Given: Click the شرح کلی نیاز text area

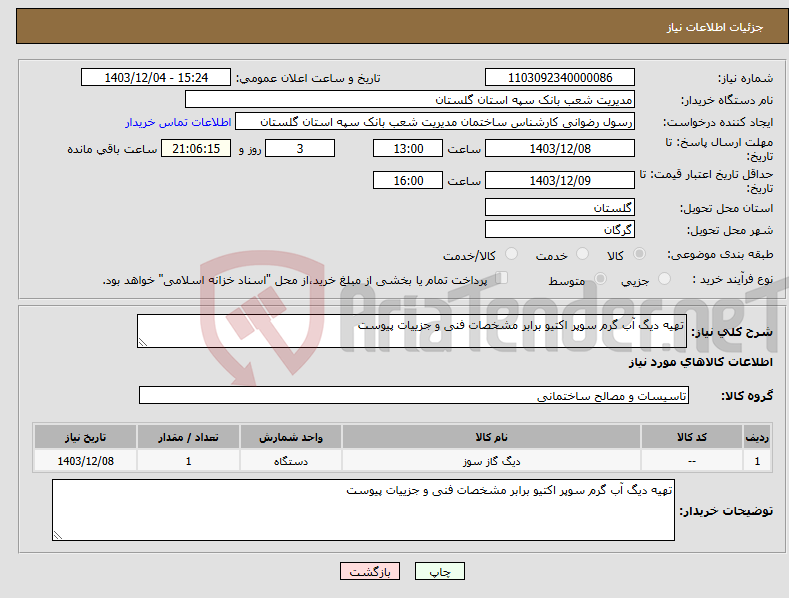Looking at the screenshot, I should pyautogui.click(x=412, y=331).
